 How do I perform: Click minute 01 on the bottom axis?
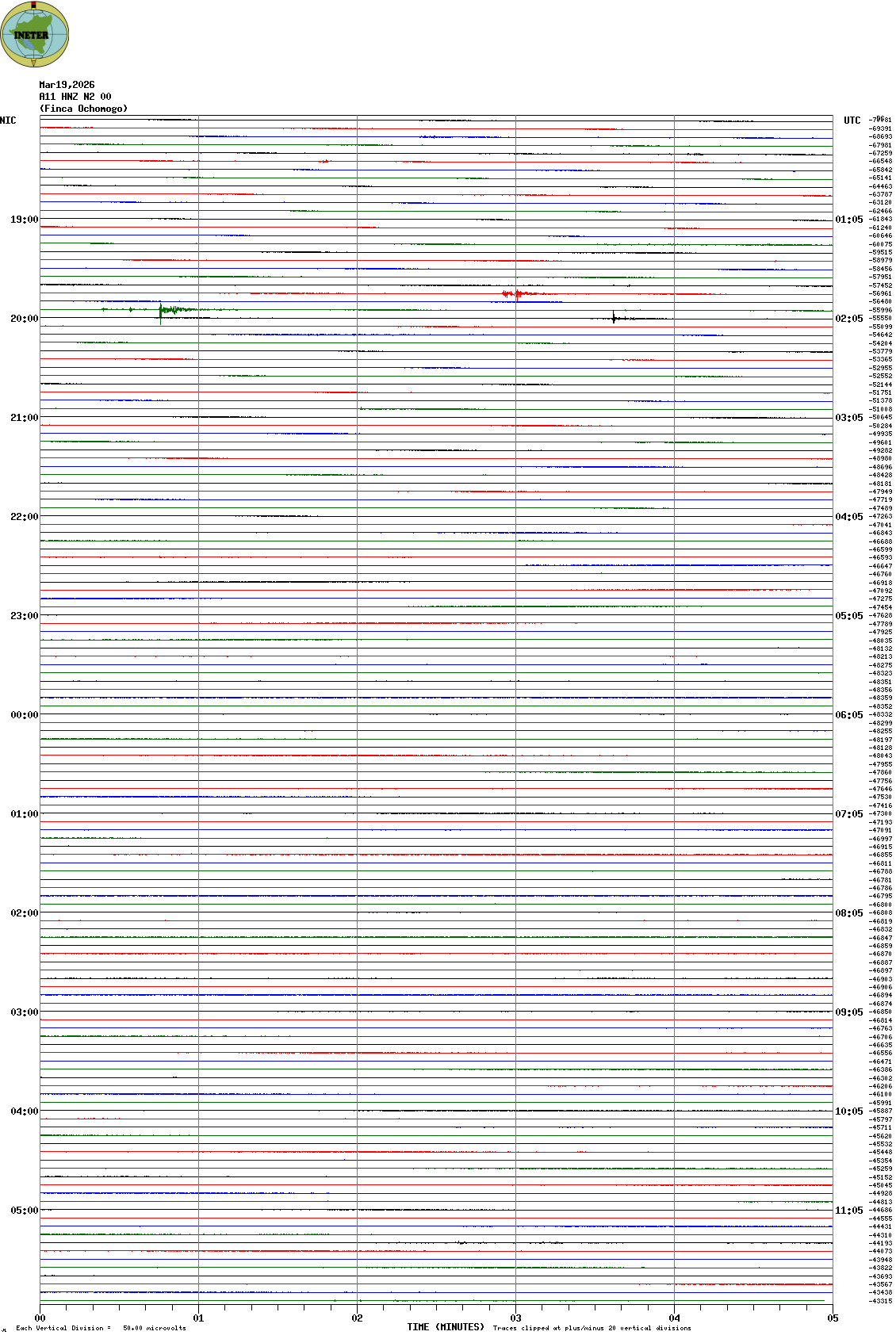tap(198, 1318)
